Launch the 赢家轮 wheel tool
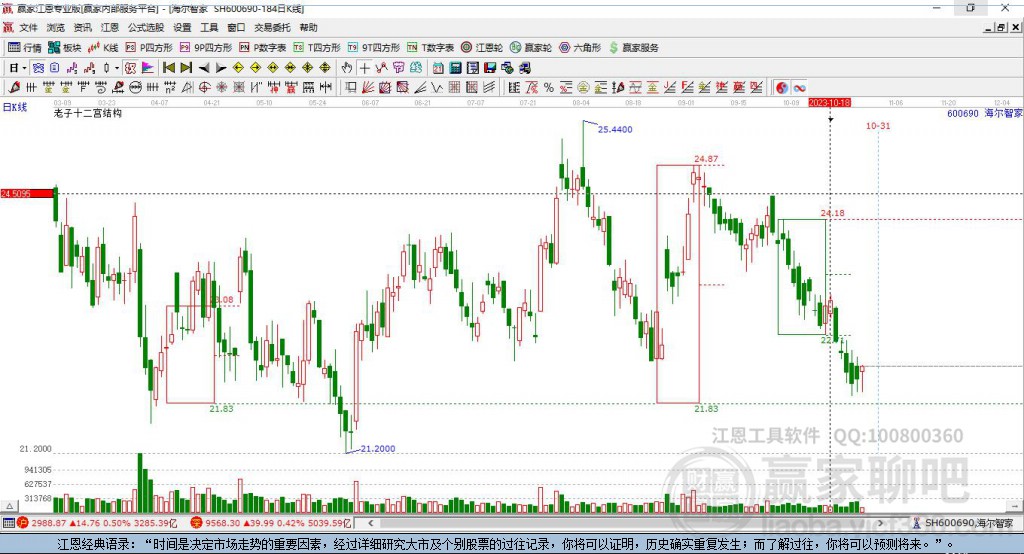Screen dimensions: 1024x554 (531, 48)
